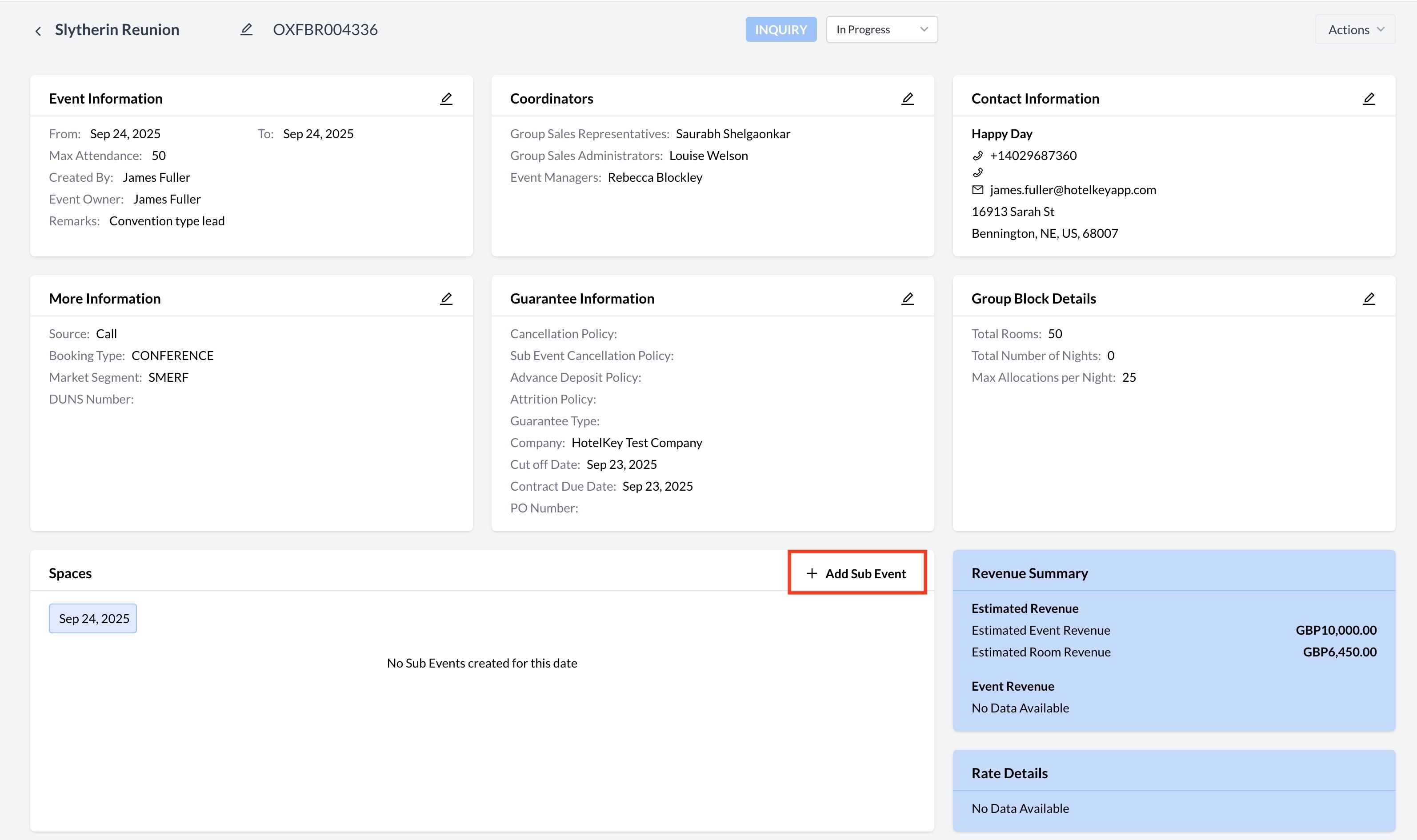Click the back arrow beside Slytherin Reunion
1417x840 pixels.
point(38,31)
